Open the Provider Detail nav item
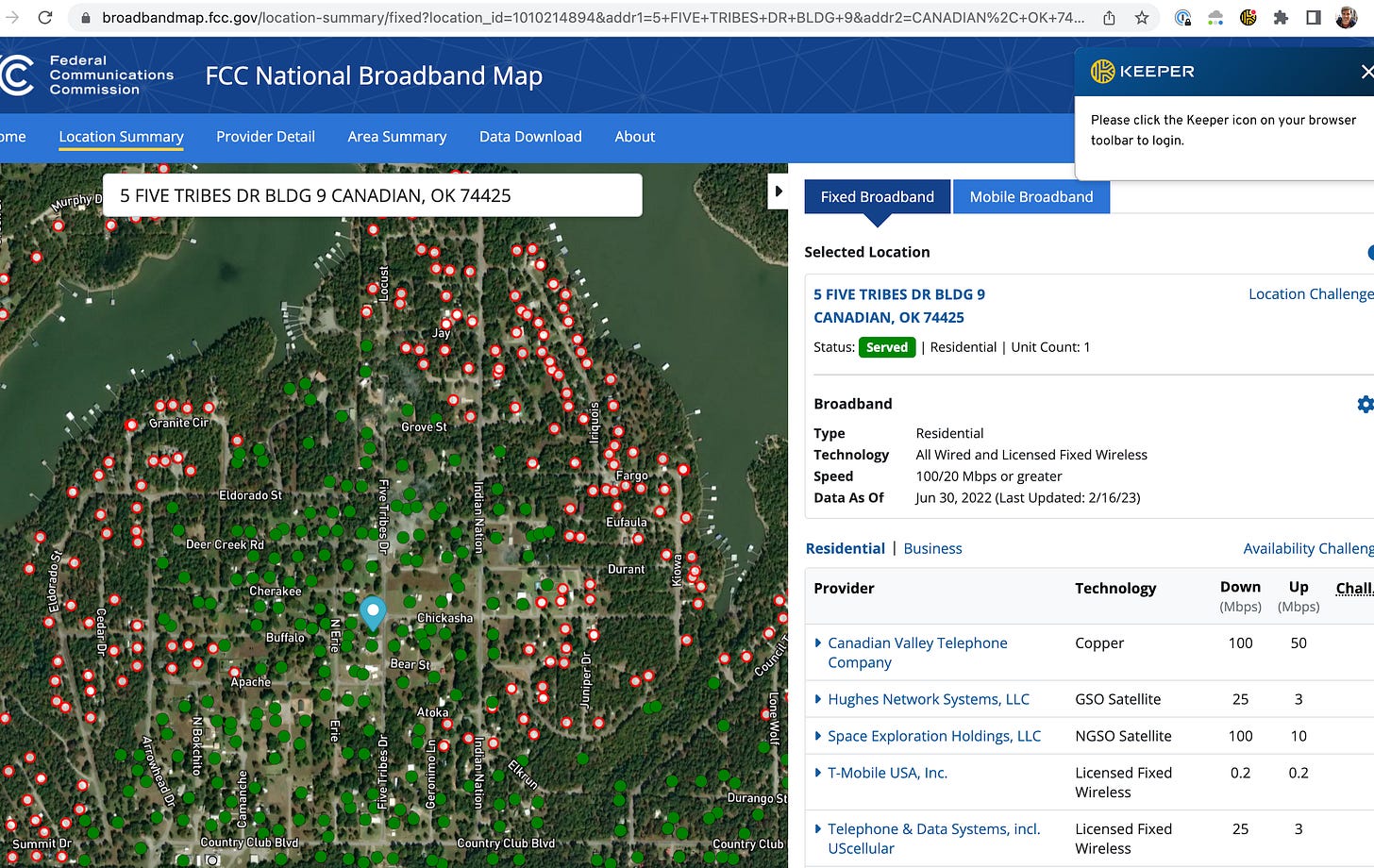Viewport: 1374px width, 868px height. pyautogui.click(x=265, y=137)
